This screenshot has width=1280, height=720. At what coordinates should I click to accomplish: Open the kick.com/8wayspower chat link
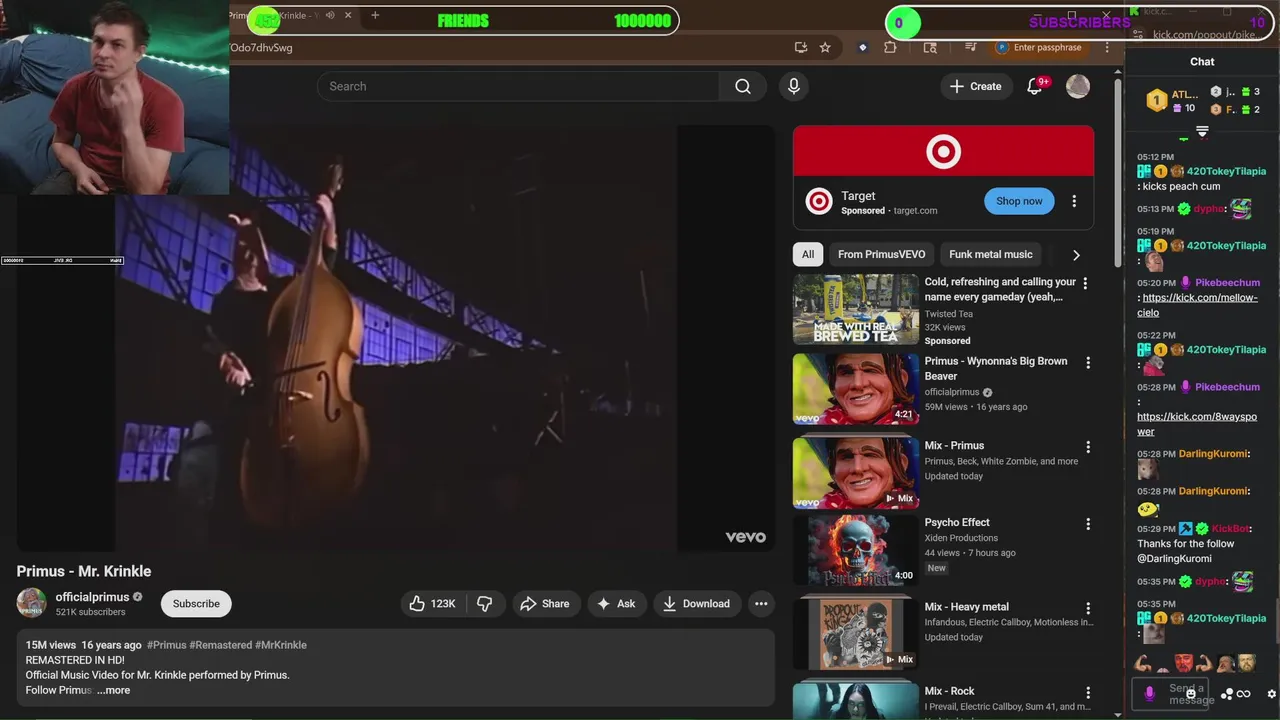pos(1197,424)
